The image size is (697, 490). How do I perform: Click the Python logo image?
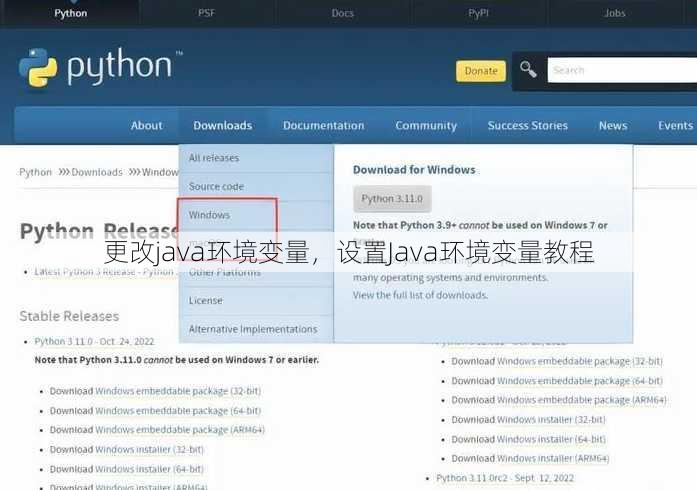pyautogui.click(x=100, y=67)
